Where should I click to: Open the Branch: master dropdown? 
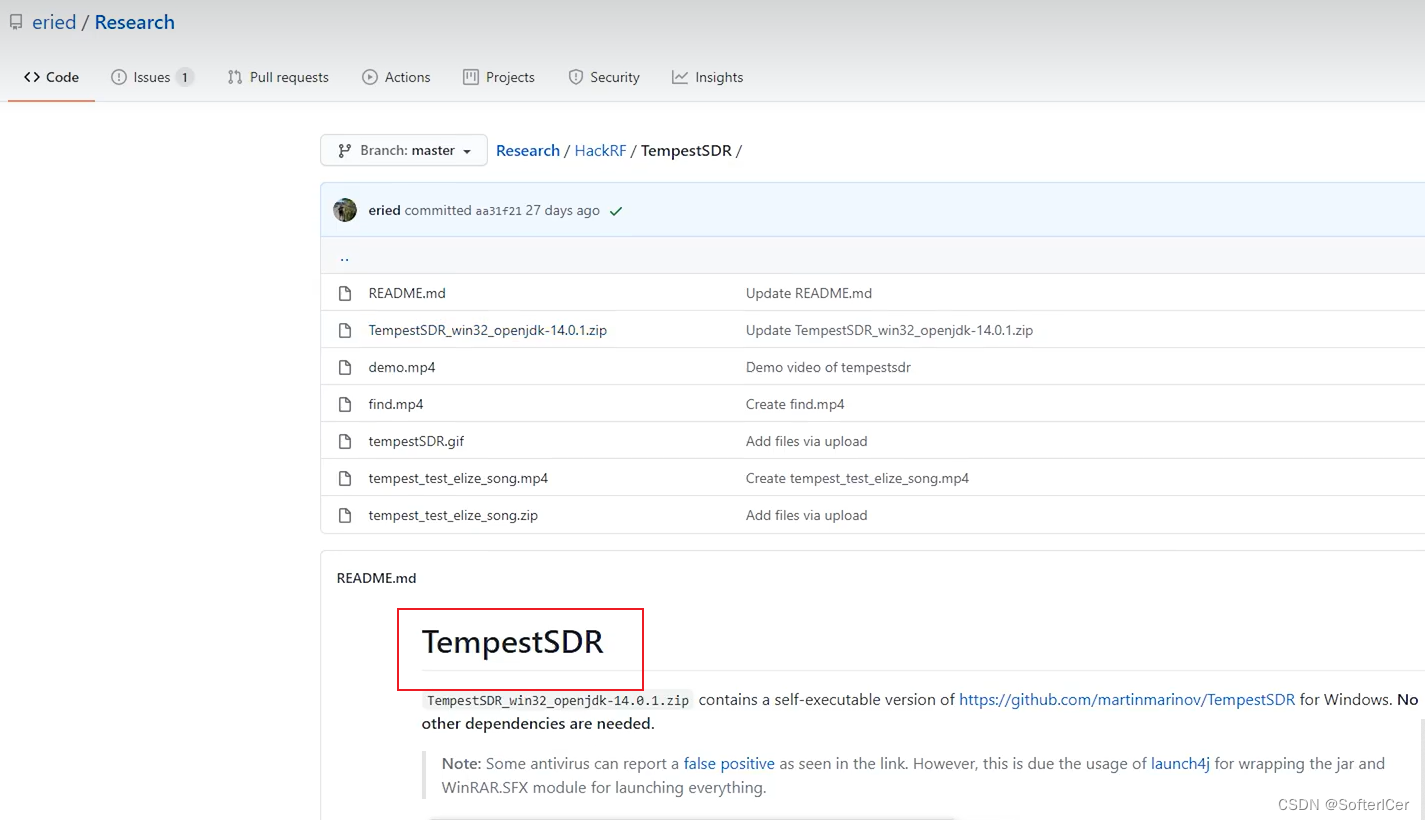pos(403,149)
